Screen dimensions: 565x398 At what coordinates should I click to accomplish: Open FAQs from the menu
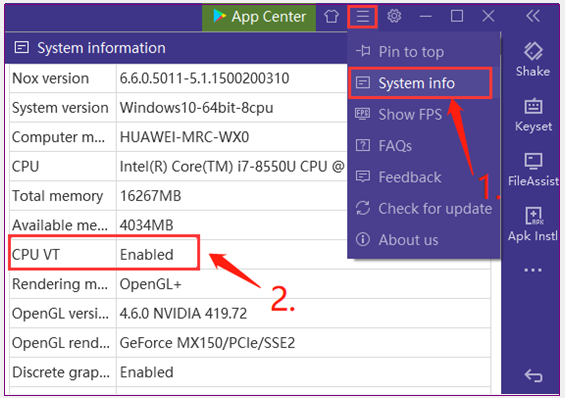[x=424, y=146]
